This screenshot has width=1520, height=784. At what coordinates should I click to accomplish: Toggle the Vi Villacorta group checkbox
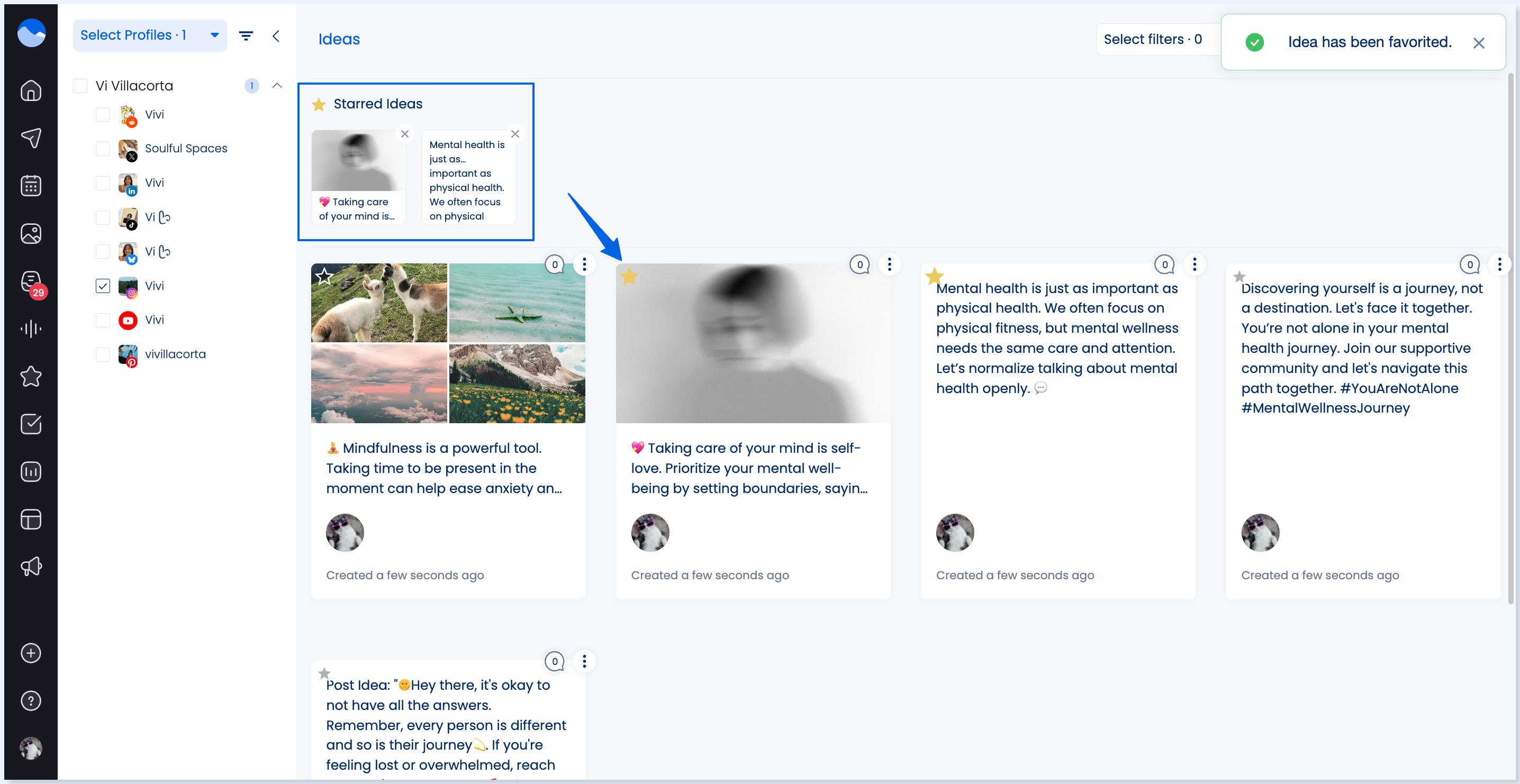[x=80, y=86]
